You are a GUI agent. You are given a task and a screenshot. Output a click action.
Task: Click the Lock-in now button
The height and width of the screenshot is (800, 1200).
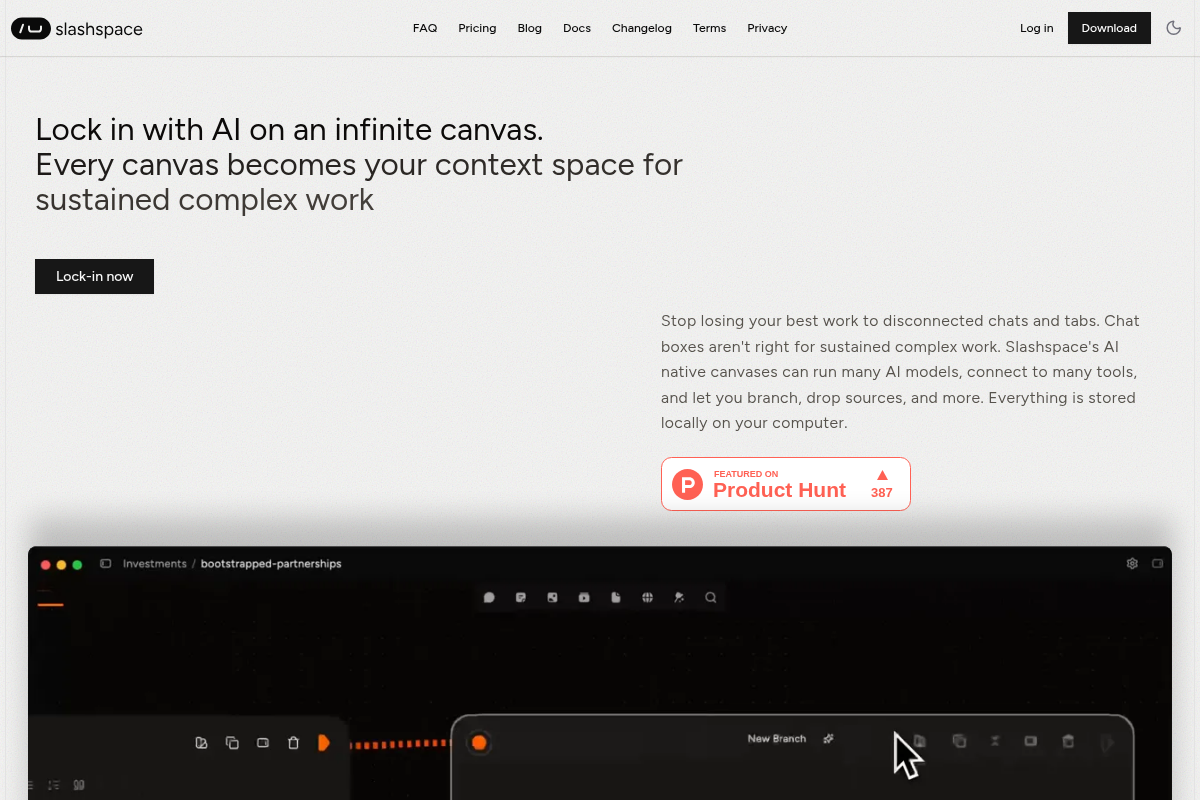(94, 276)
